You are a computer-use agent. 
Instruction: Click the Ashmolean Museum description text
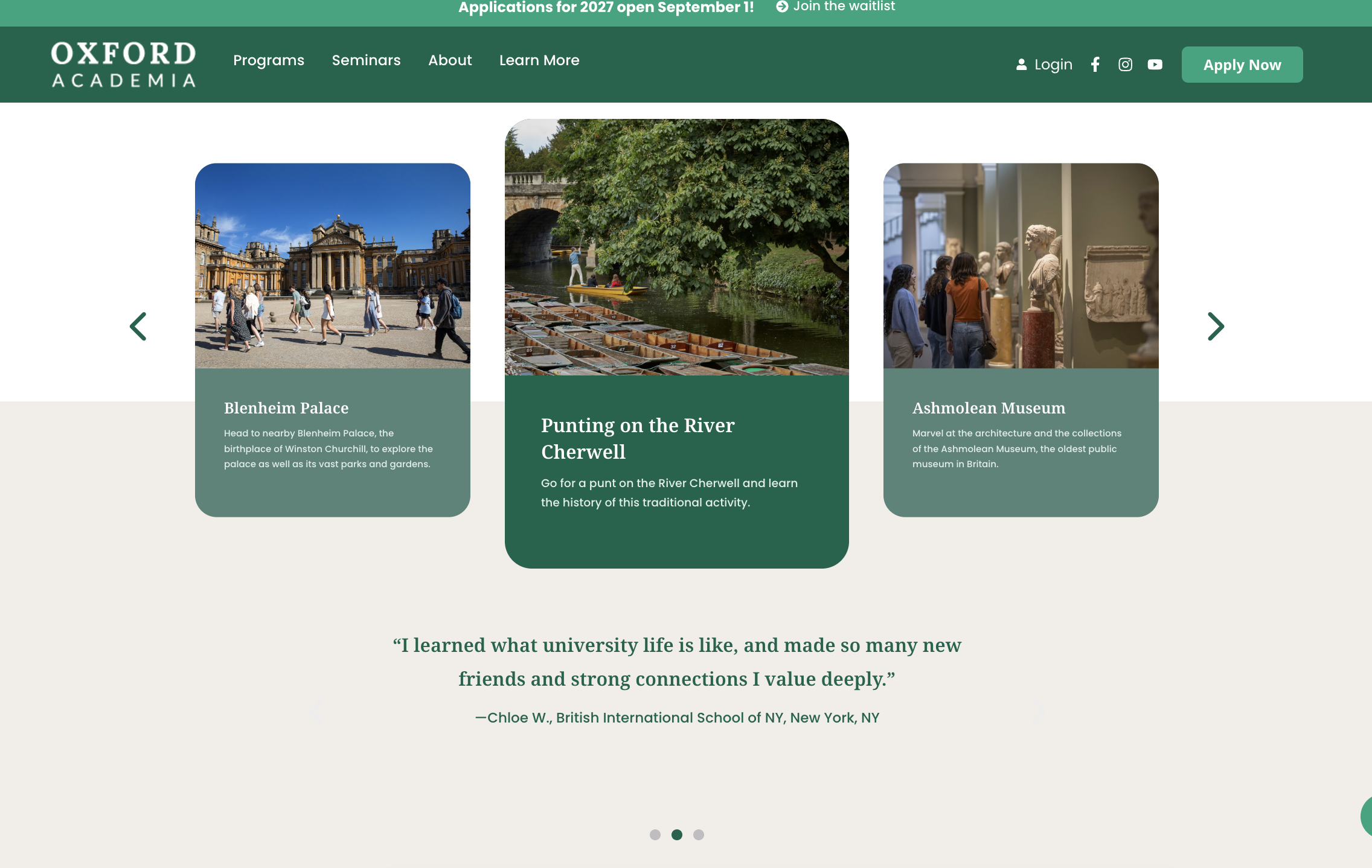pos(1017,448)
